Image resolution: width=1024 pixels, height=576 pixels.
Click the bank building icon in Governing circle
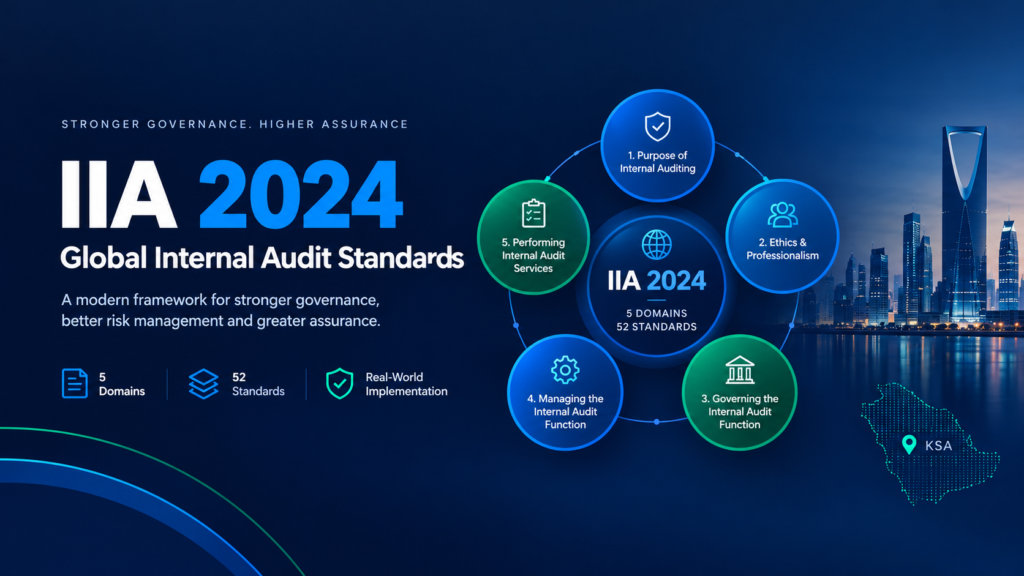739,370
